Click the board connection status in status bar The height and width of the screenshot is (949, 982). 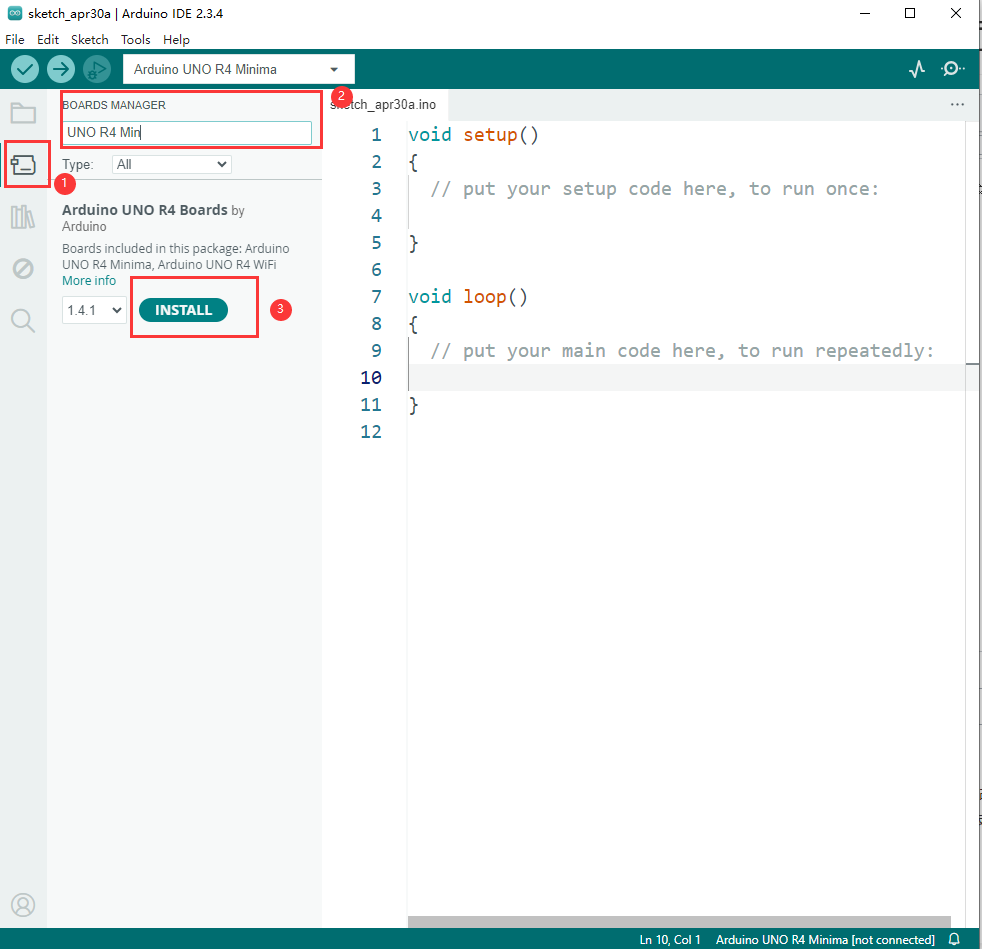click(825, 939)
